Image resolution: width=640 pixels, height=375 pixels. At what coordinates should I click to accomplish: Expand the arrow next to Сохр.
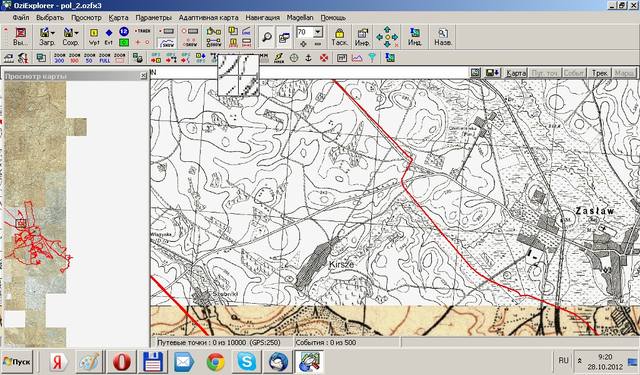76,33
